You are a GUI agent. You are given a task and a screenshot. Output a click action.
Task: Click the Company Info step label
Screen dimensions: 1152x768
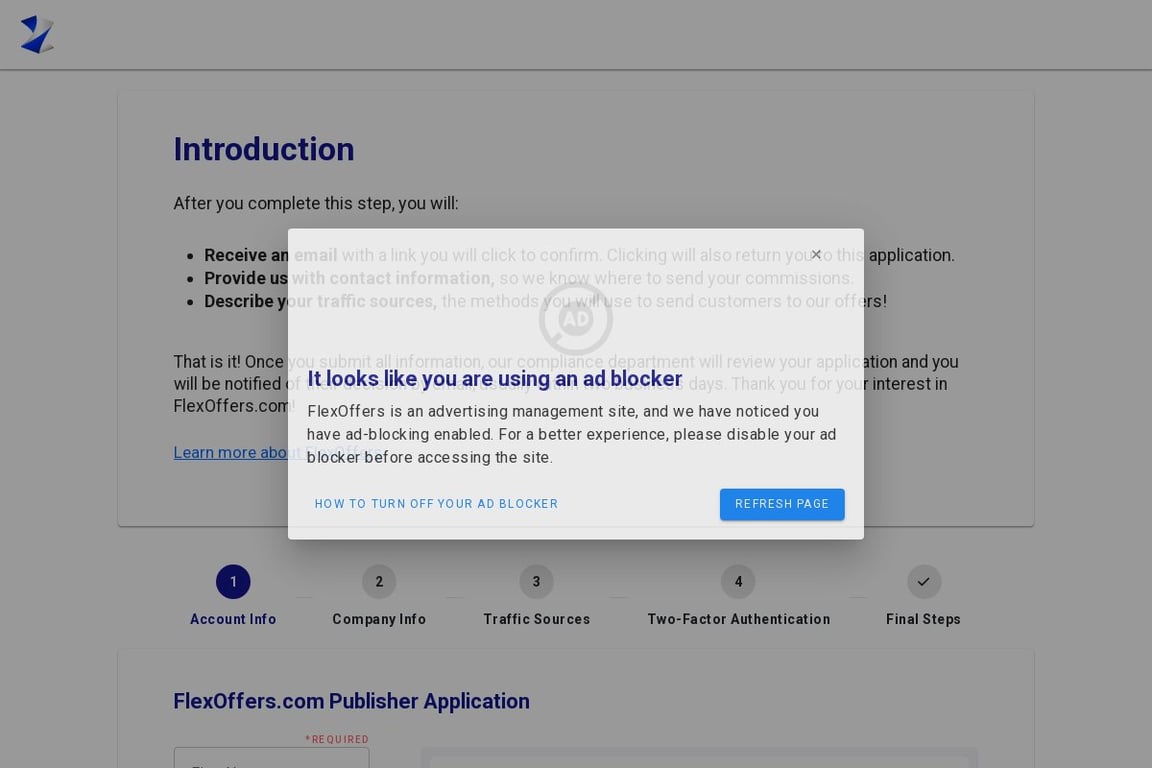click(x=379, y=620)
